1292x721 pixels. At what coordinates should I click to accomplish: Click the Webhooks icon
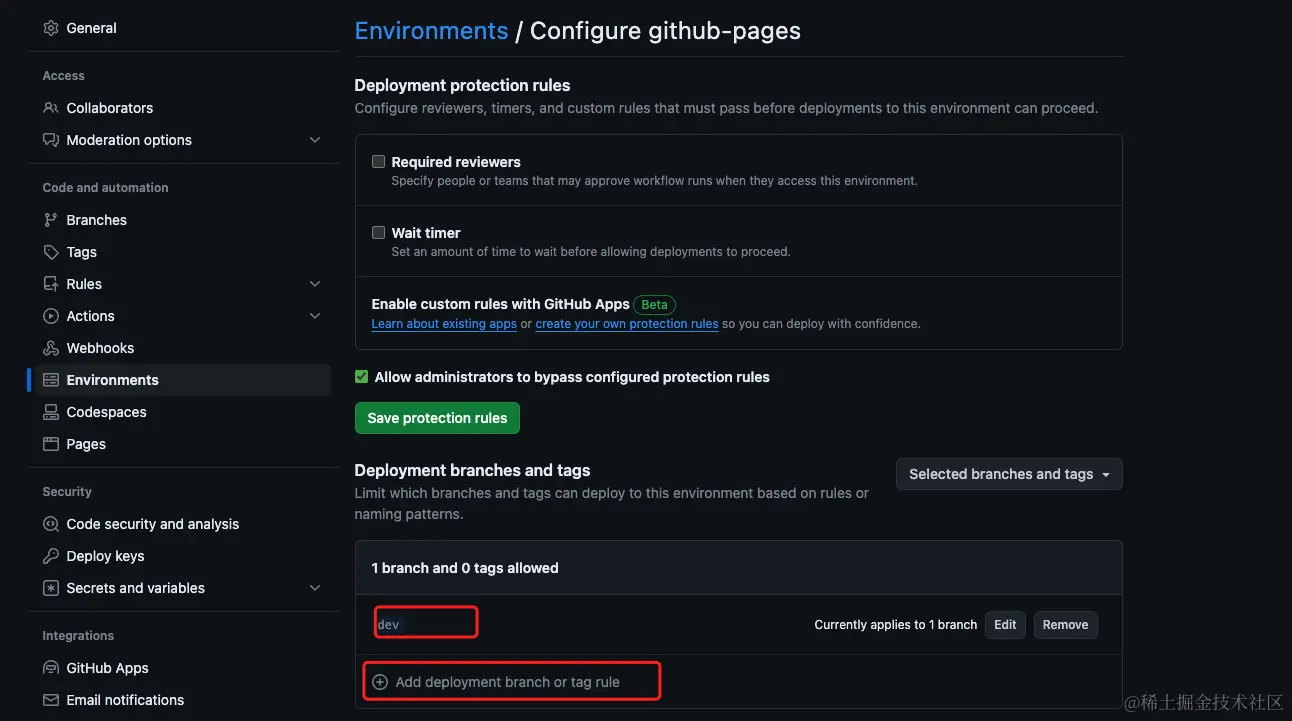pyautogui.click(x=51, y=348)
